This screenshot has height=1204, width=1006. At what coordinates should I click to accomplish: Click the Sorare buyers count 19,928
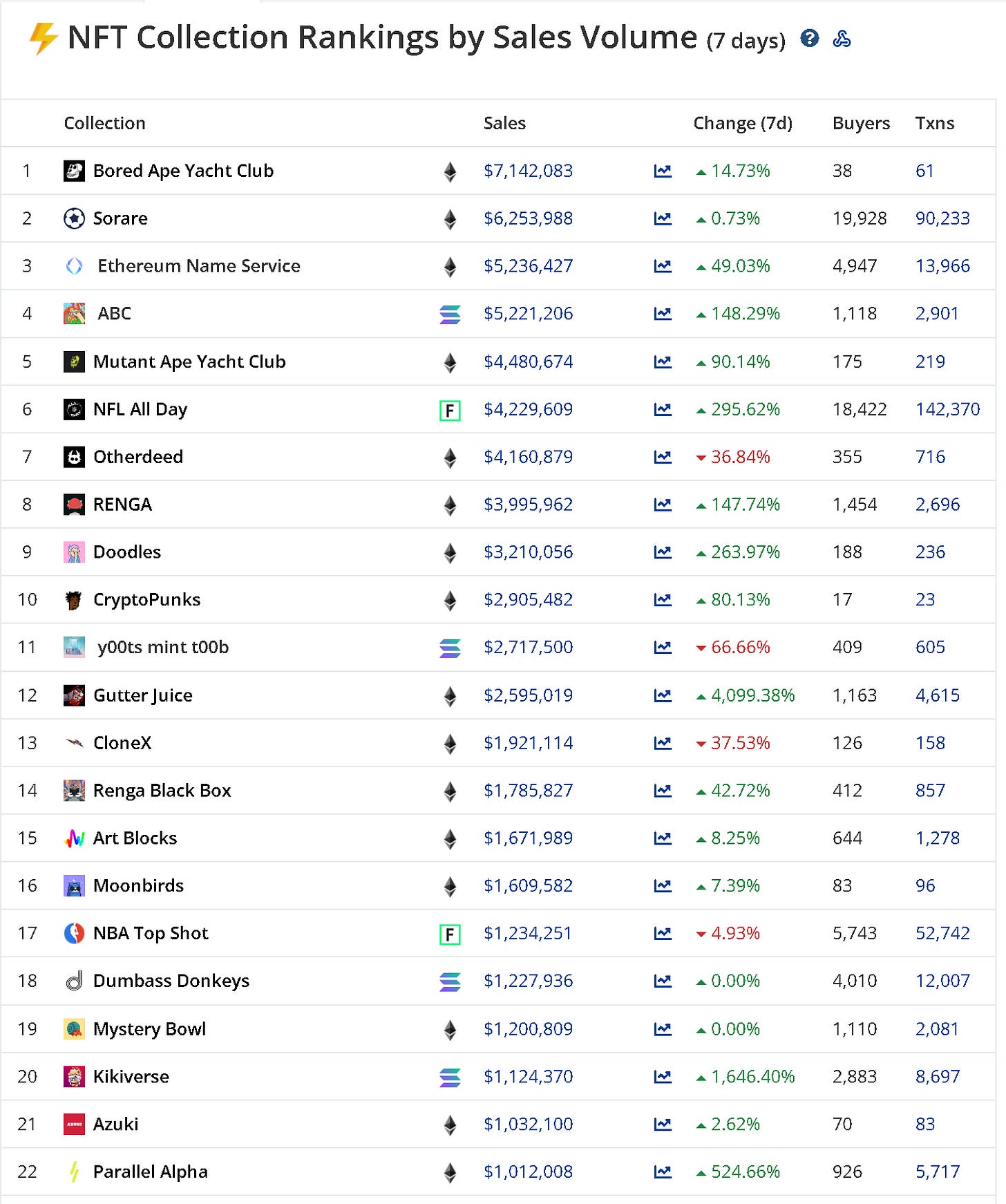tap(860, 218)
